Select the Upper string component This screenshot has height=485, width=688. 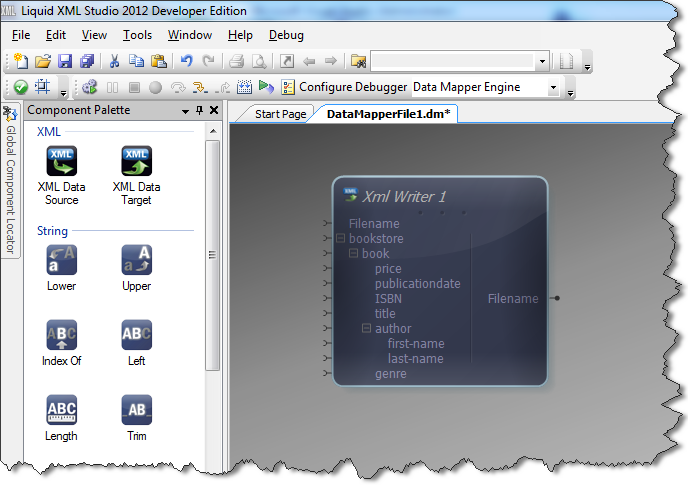136,268
